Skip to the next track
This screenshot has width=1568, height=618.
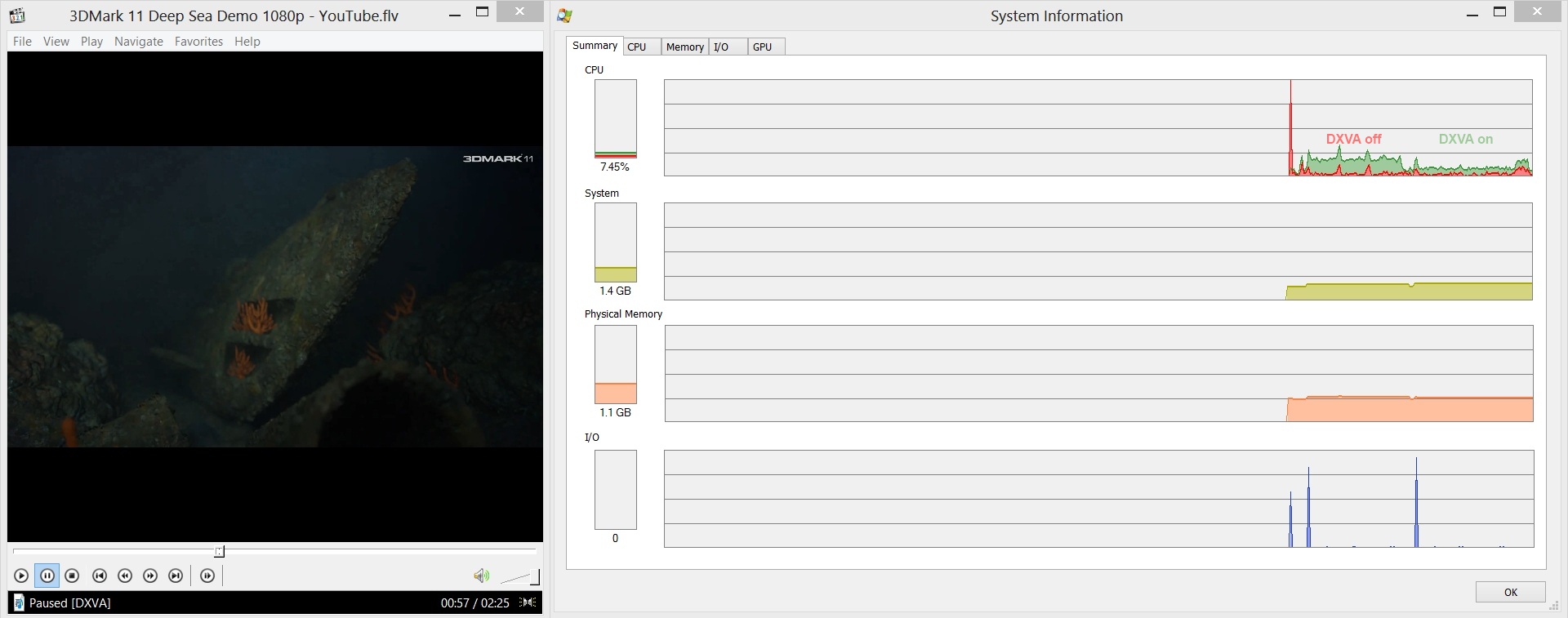coord(176,576)
